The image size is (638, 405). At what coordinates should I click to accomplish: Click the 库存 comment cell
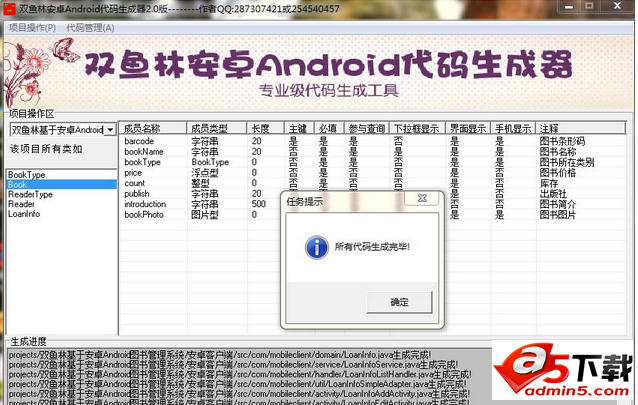click(549, 184)
